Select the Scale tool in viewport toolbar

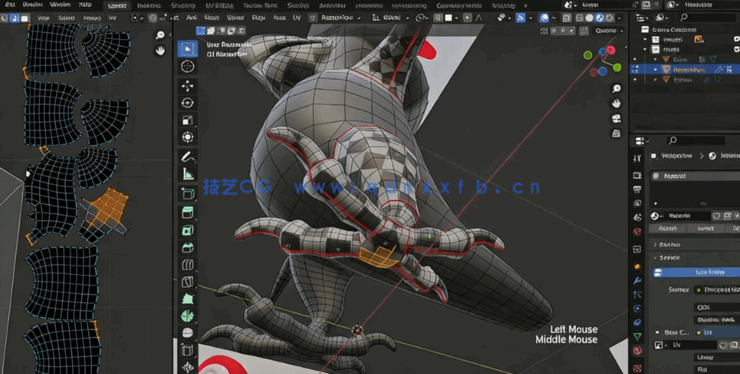click(188, 120)
